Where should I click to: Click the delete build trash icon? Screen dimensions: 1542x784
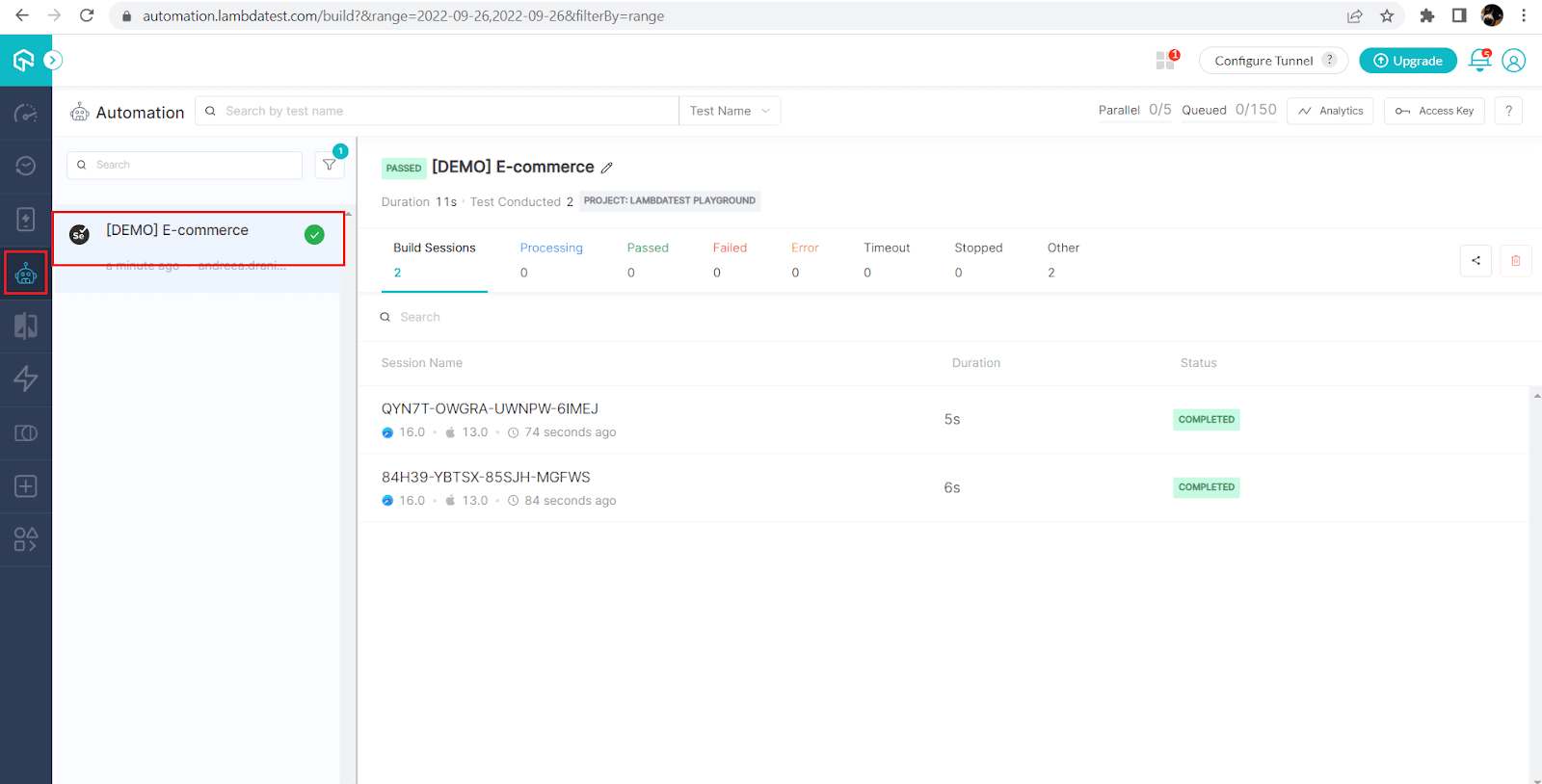point(1516,260)
